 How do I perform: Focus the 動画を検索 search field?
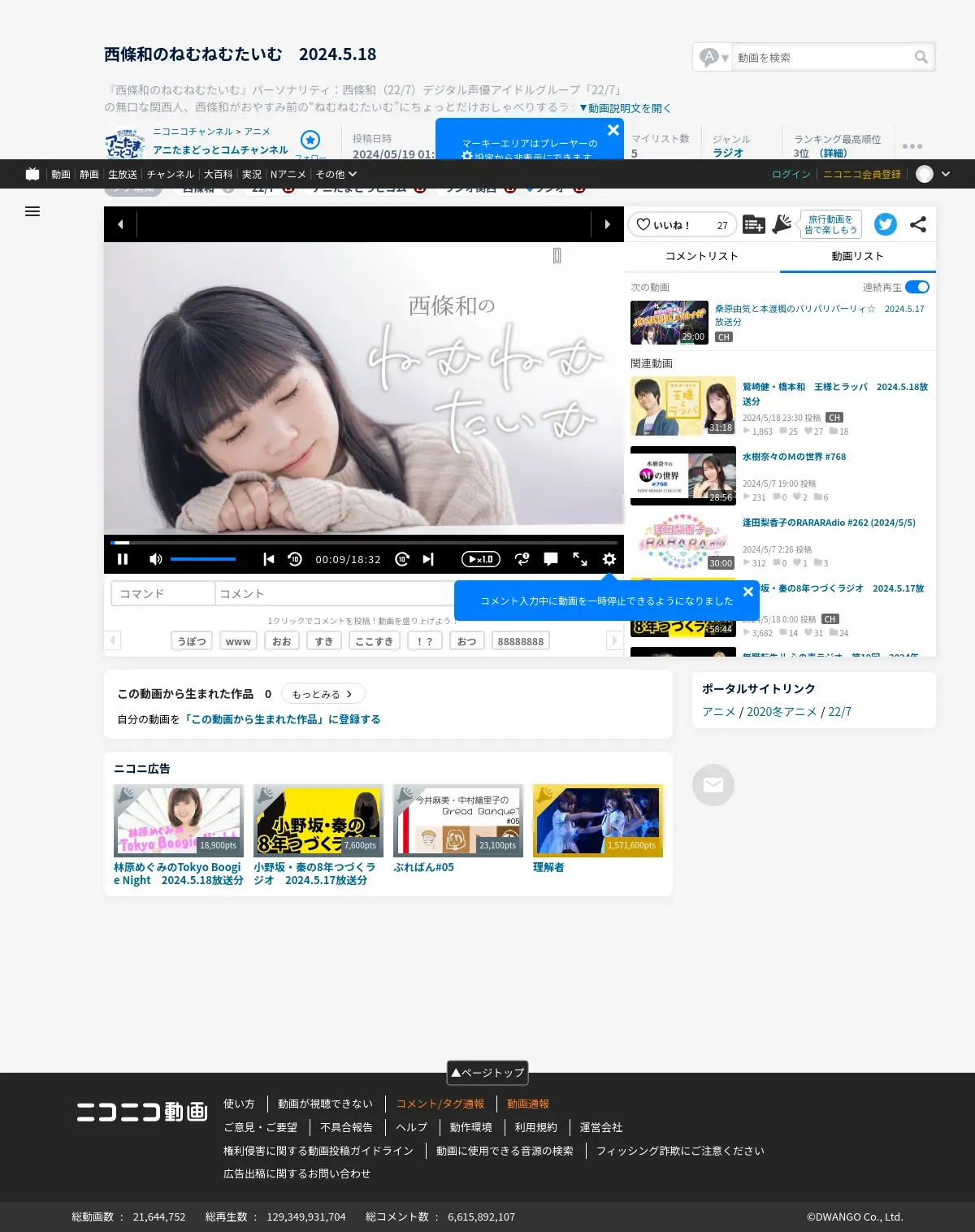(x=822, y=58)
